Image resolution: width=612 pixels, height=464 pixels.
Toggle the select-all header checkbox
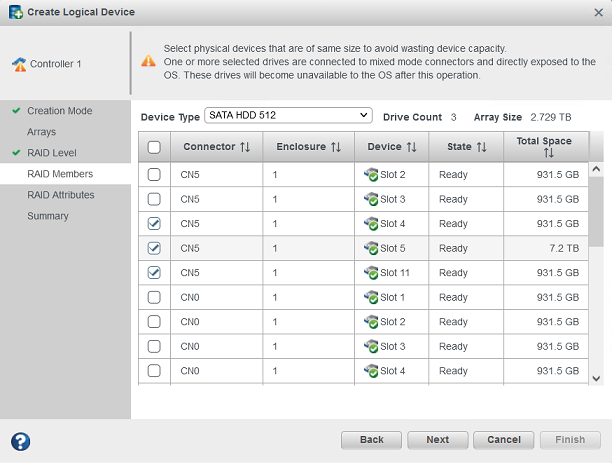point(154,148)
